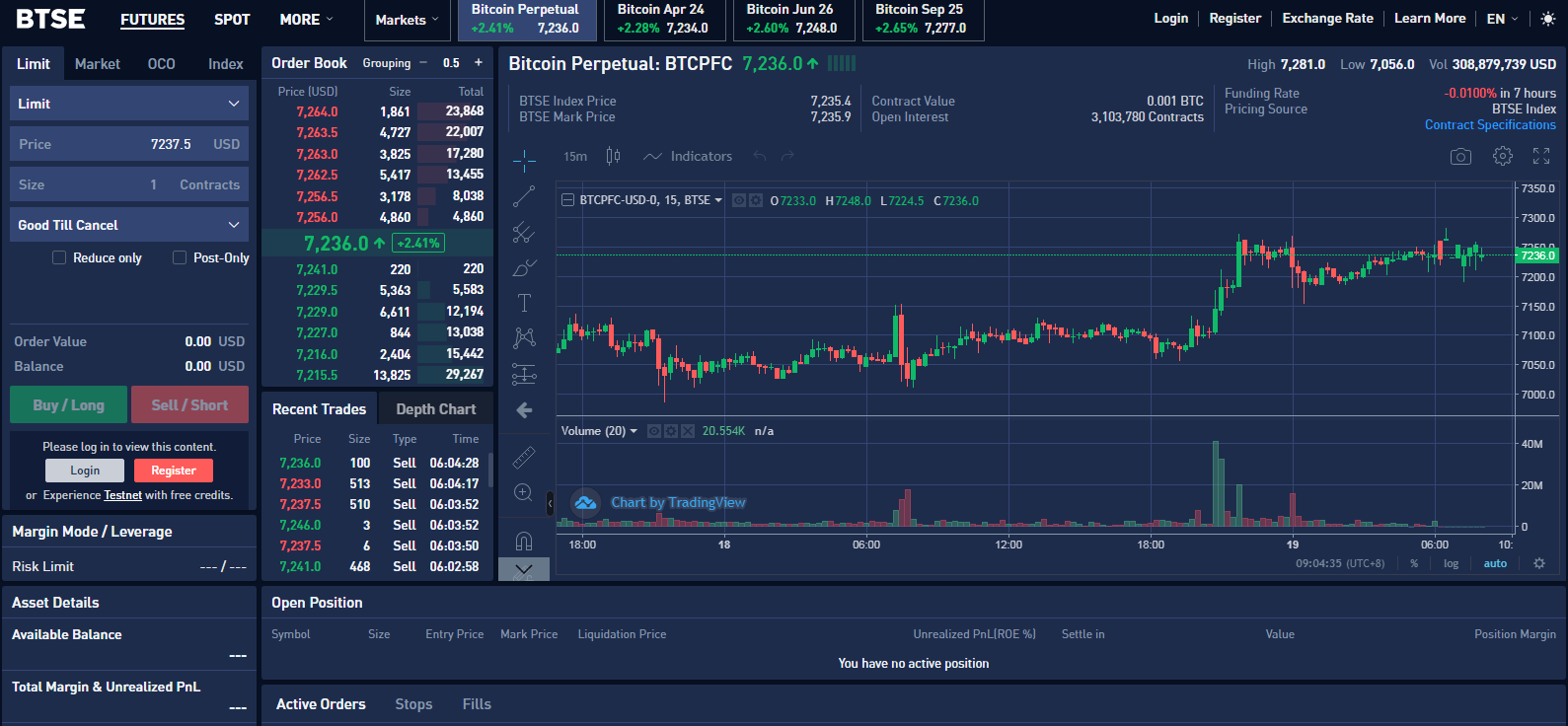Toggle auto scale on price axis

tap(1495, 563)
